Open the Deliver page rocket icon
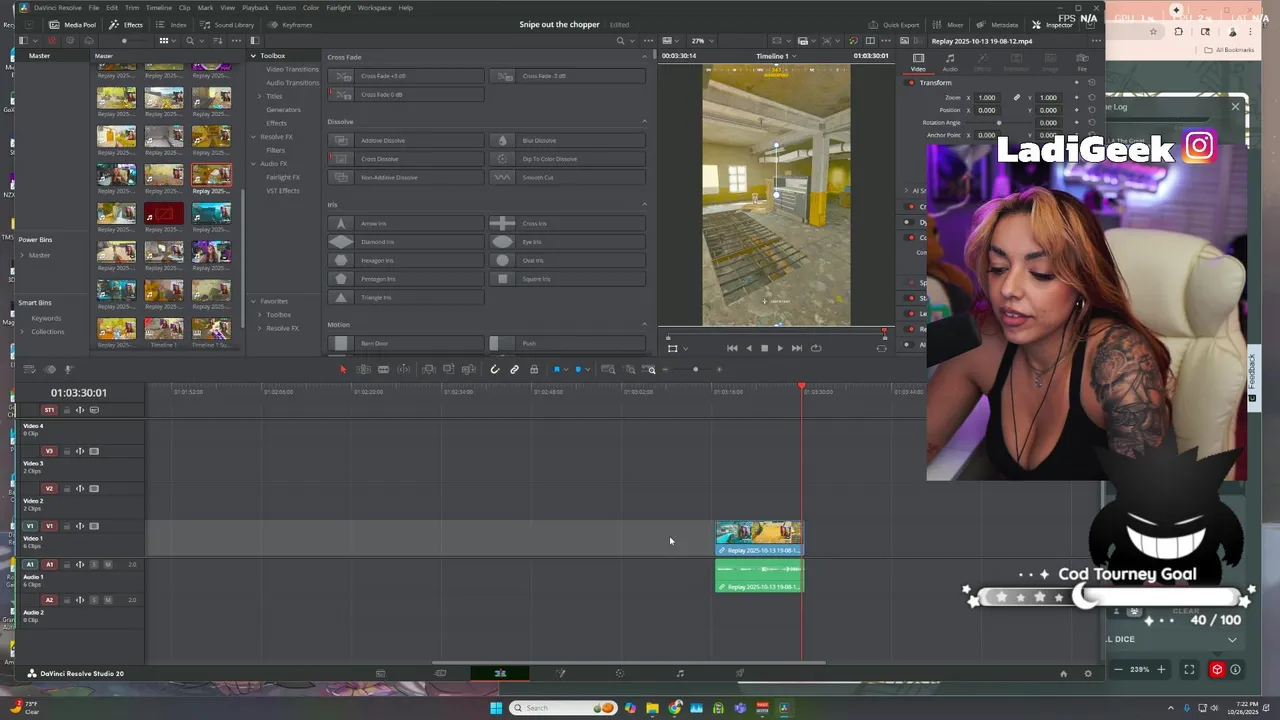The image size is (1280, 720). [740, 673]
